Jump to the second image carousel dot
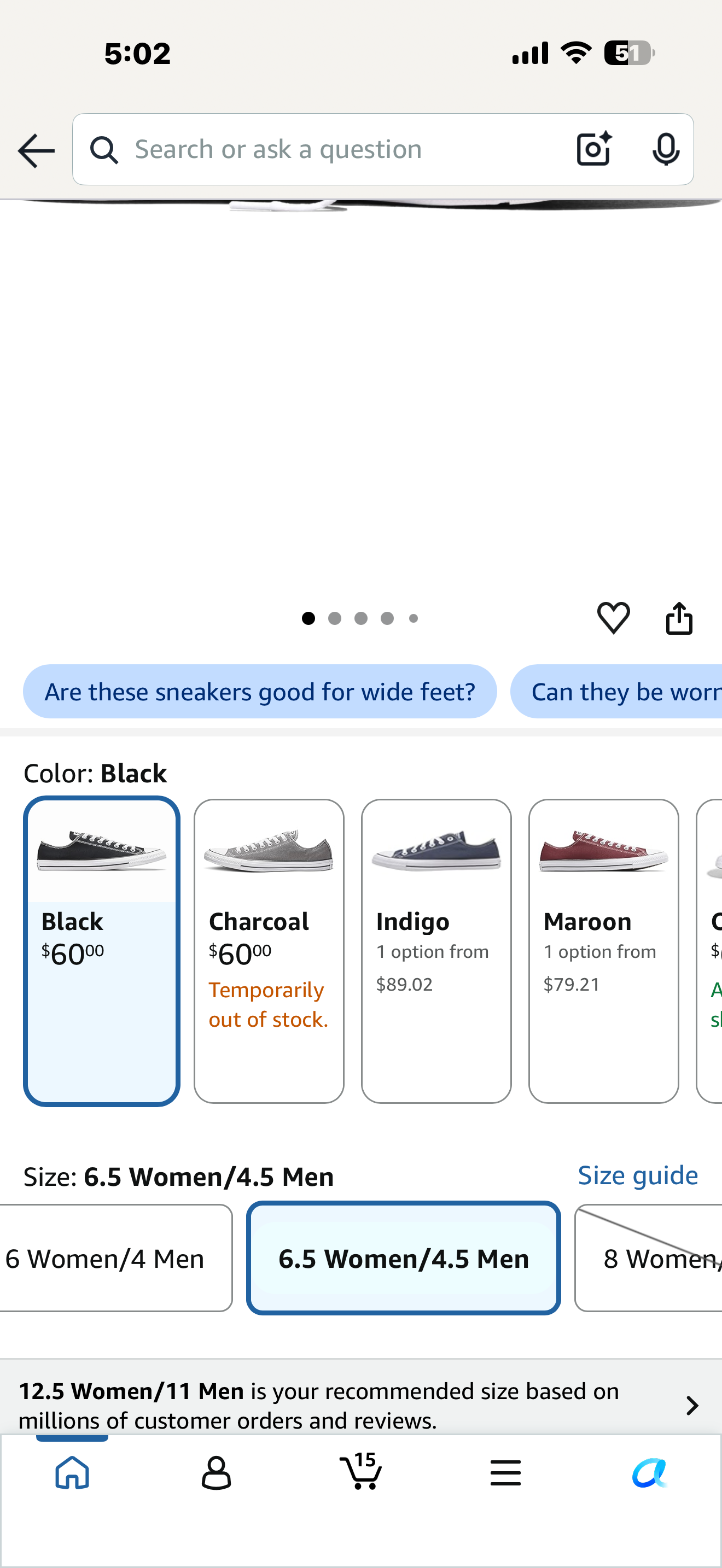Viewport: 722px width, 1568px height. (x=334, y=618)
